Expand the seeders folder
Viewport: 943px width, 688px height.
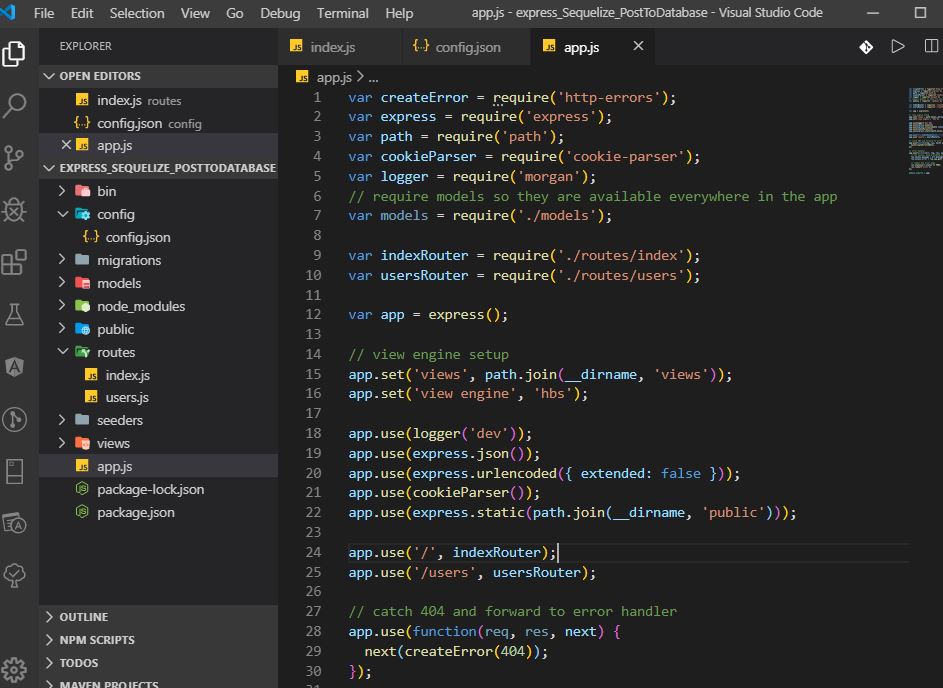tap(158, 420)
